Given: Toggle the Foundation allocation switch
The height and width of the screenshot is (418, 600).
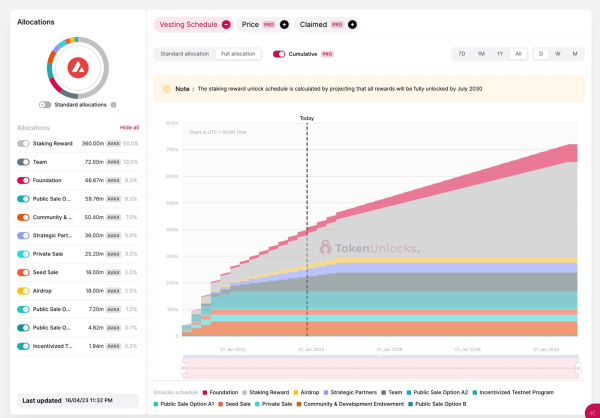Looking at the screenshot, I should 24,180.
